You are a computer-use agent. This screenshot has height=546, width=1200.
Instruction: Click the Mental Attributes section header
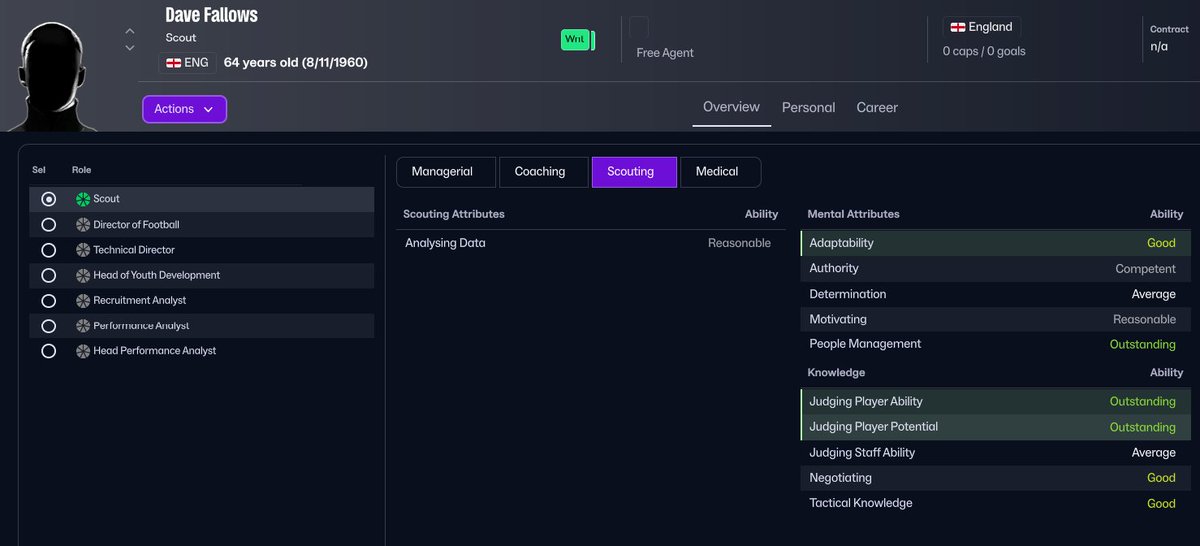pos(853,214)
